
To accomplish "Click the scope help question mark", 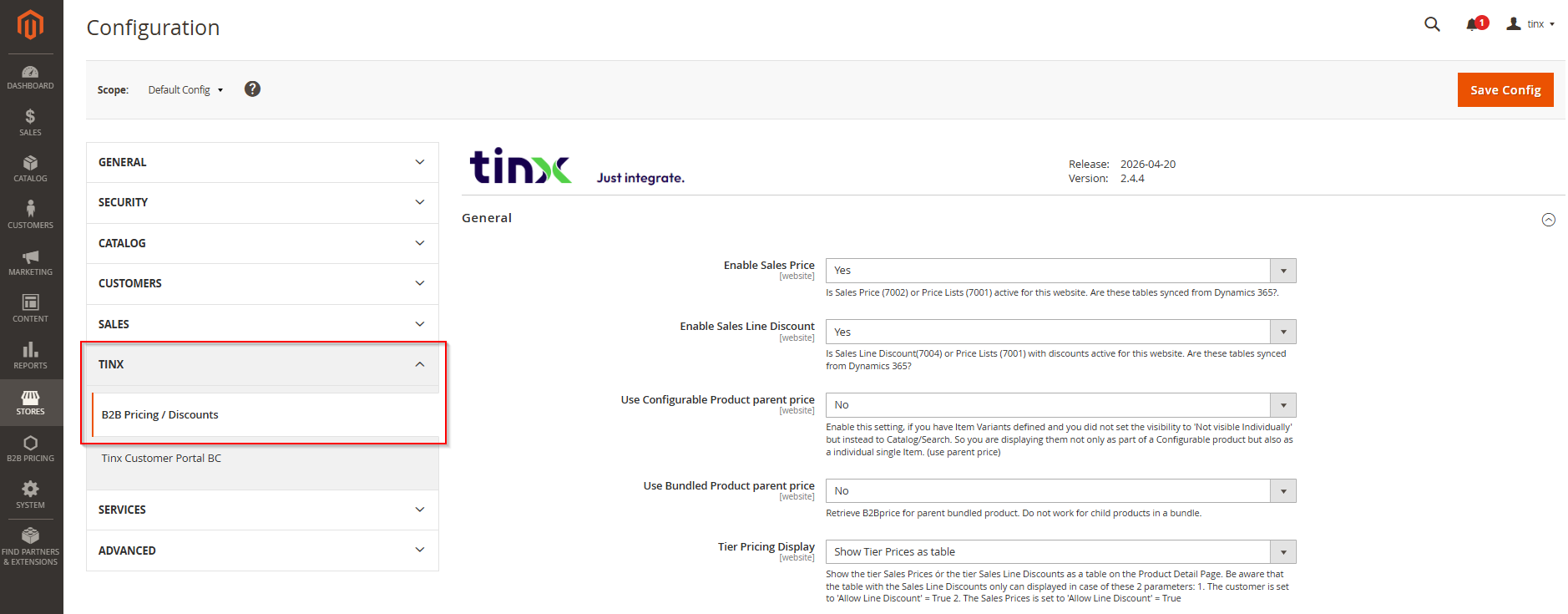I will pos(252,89).
